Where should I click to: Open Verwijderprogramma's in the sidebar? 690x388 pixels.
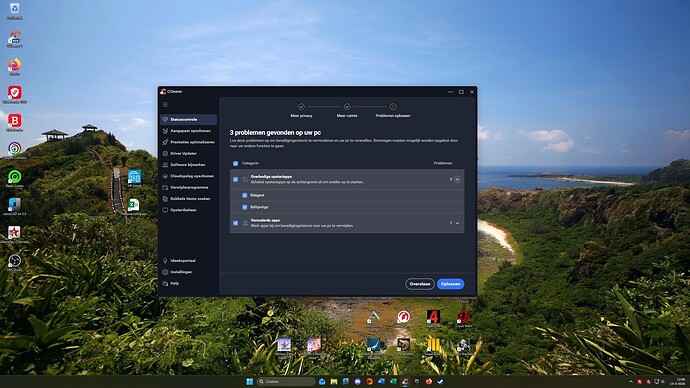tap(188, 187)
